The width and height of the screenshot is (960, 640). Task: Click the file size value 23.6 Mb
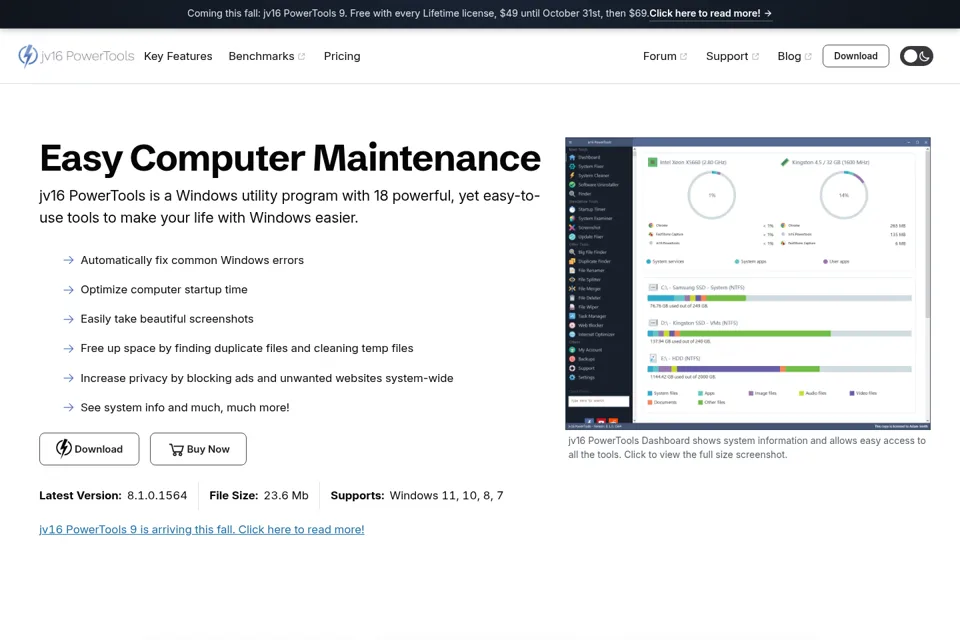coord(286,495)
